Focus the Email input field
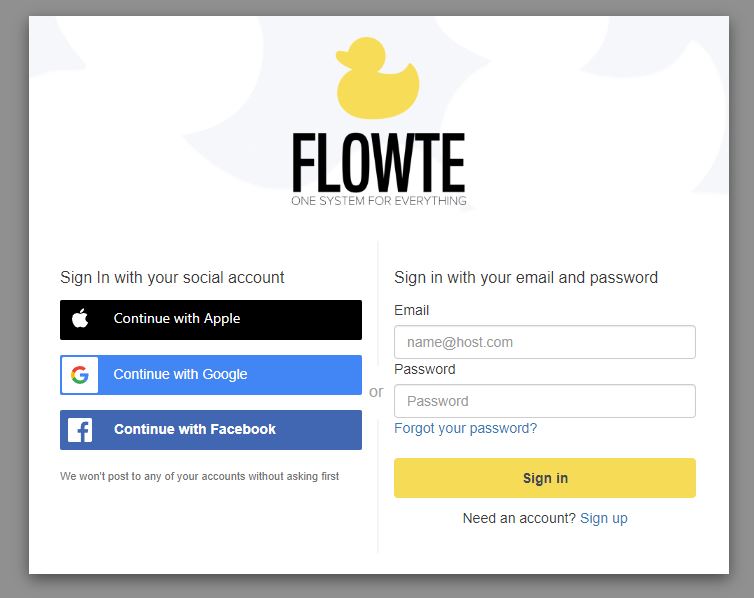754x598 pixels. 545,342
